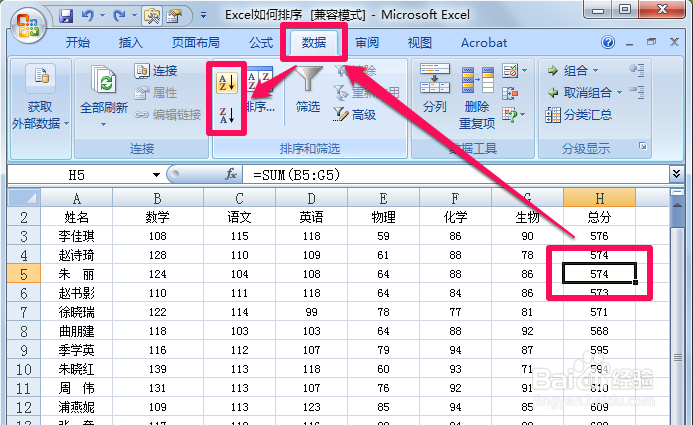Click the 属性 properties button
Viewport: 693px width, 425px height.
(156, 93)
